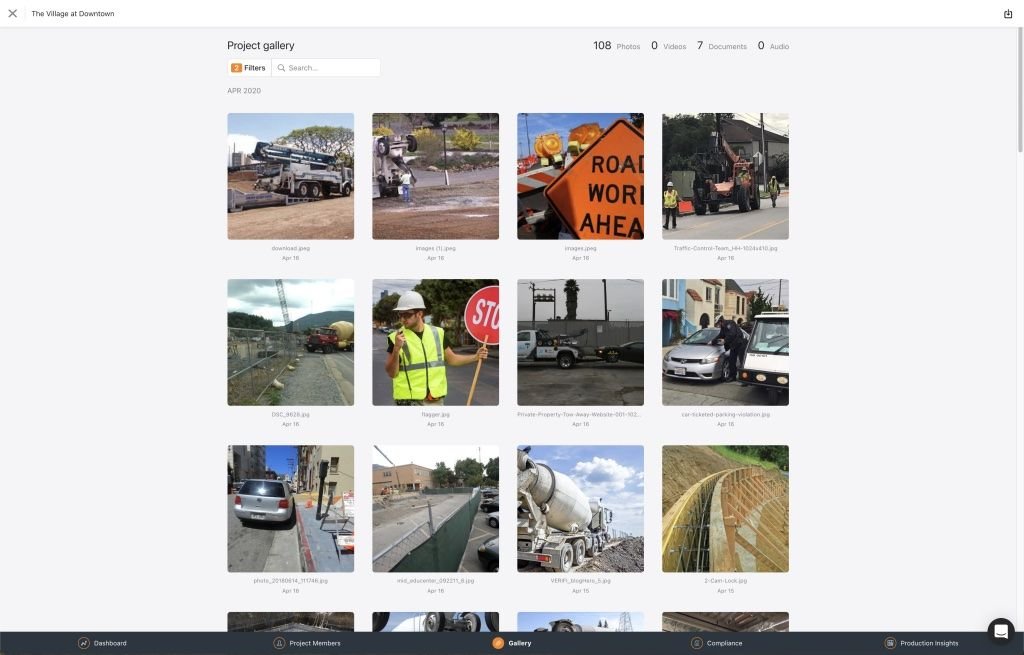Viewport: 1024px width, 655px height.
Task: Click the APR 2020 section heading
Action: [244, 91]
